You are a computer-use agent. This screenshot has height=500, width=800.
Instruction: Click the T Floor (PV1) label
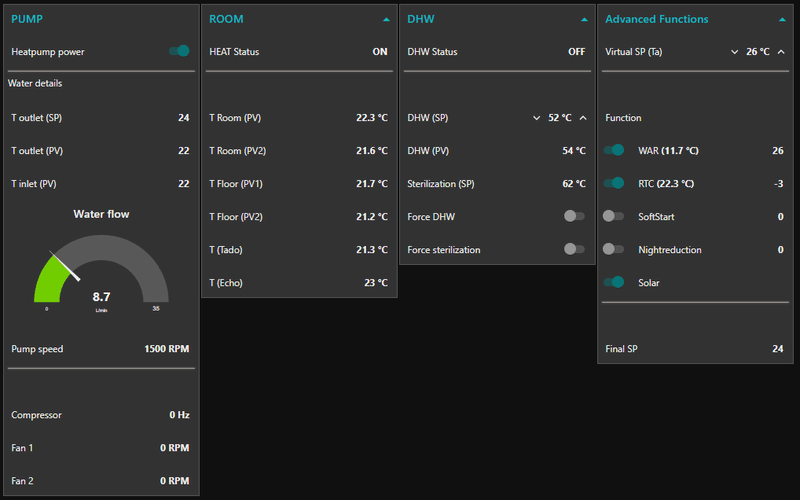tap(236, 184)
